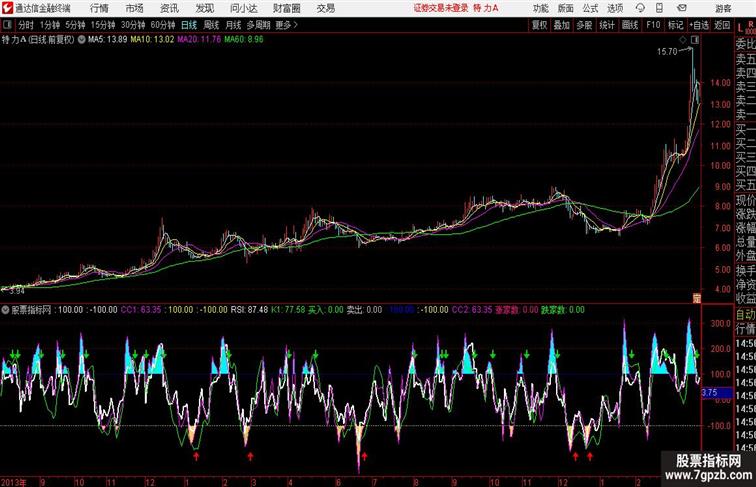Click the RSI: 87.48 indicator value
This screenshot has height=487, width=756.
pyautogui.click(x=249, y=310)
